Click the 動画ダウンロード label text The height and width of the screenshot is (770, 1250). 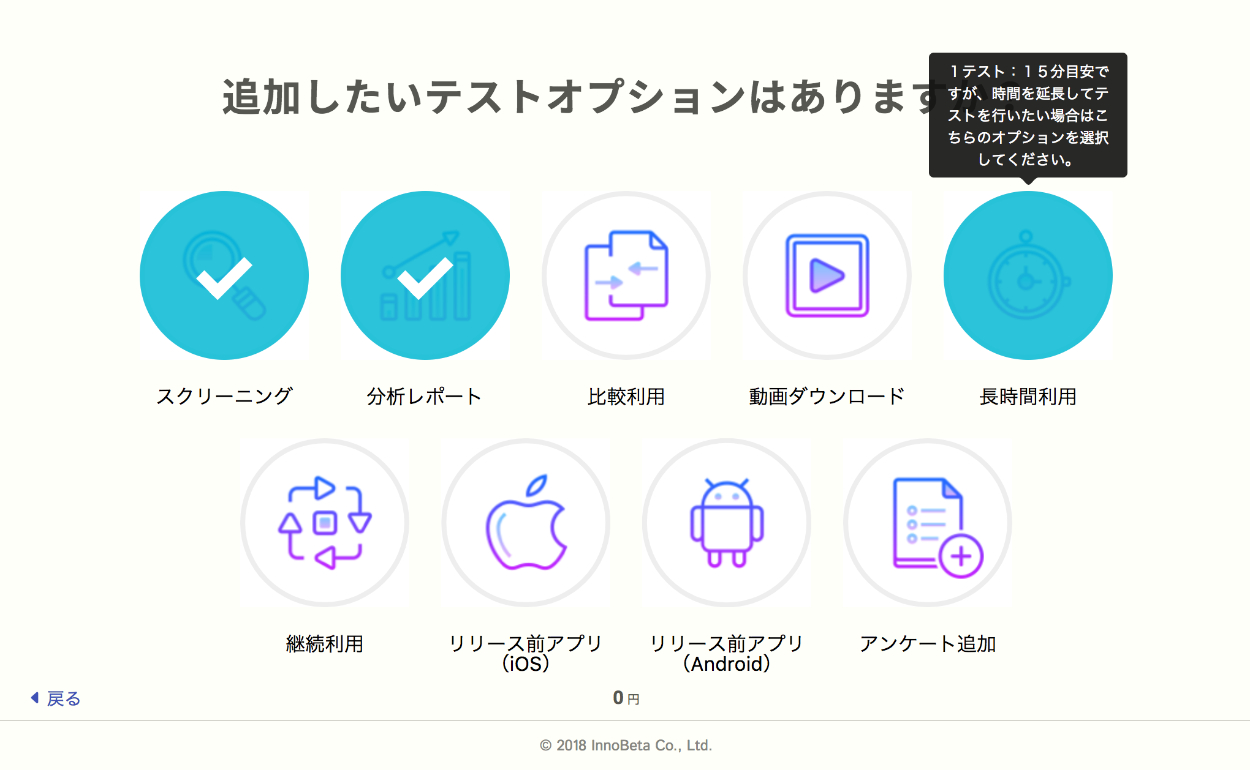[x=827, y=396]
